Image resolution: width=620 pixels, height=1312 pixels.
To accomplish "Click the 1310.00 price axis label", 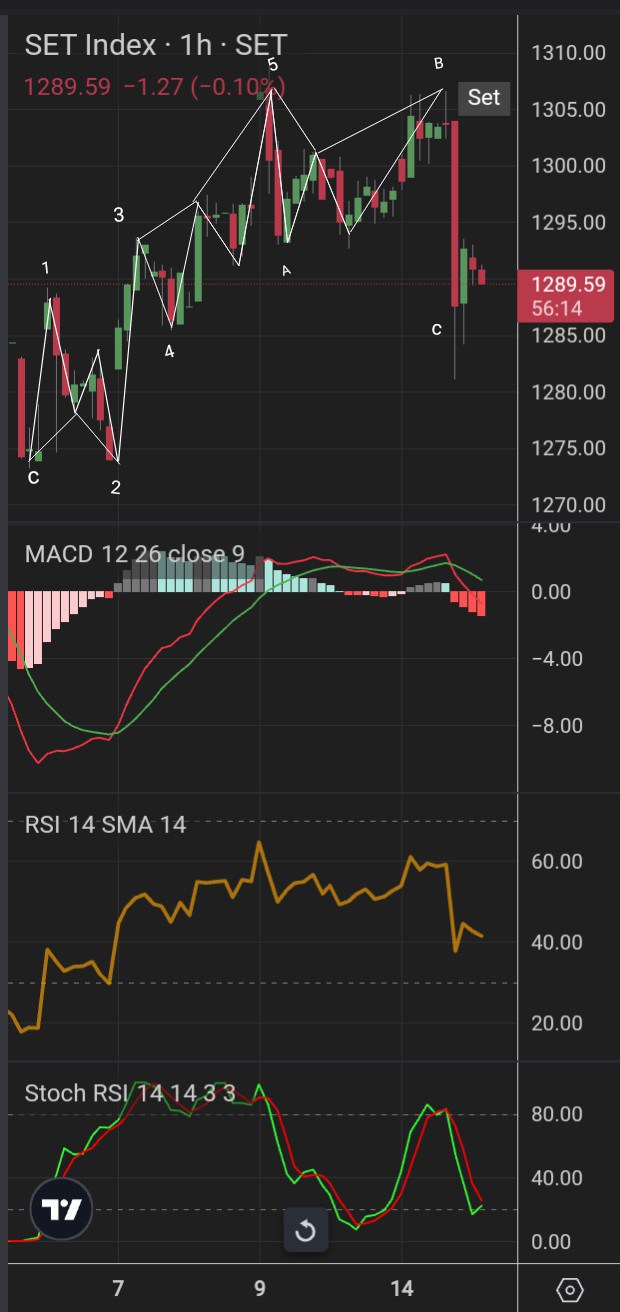I will coord(568,52).
